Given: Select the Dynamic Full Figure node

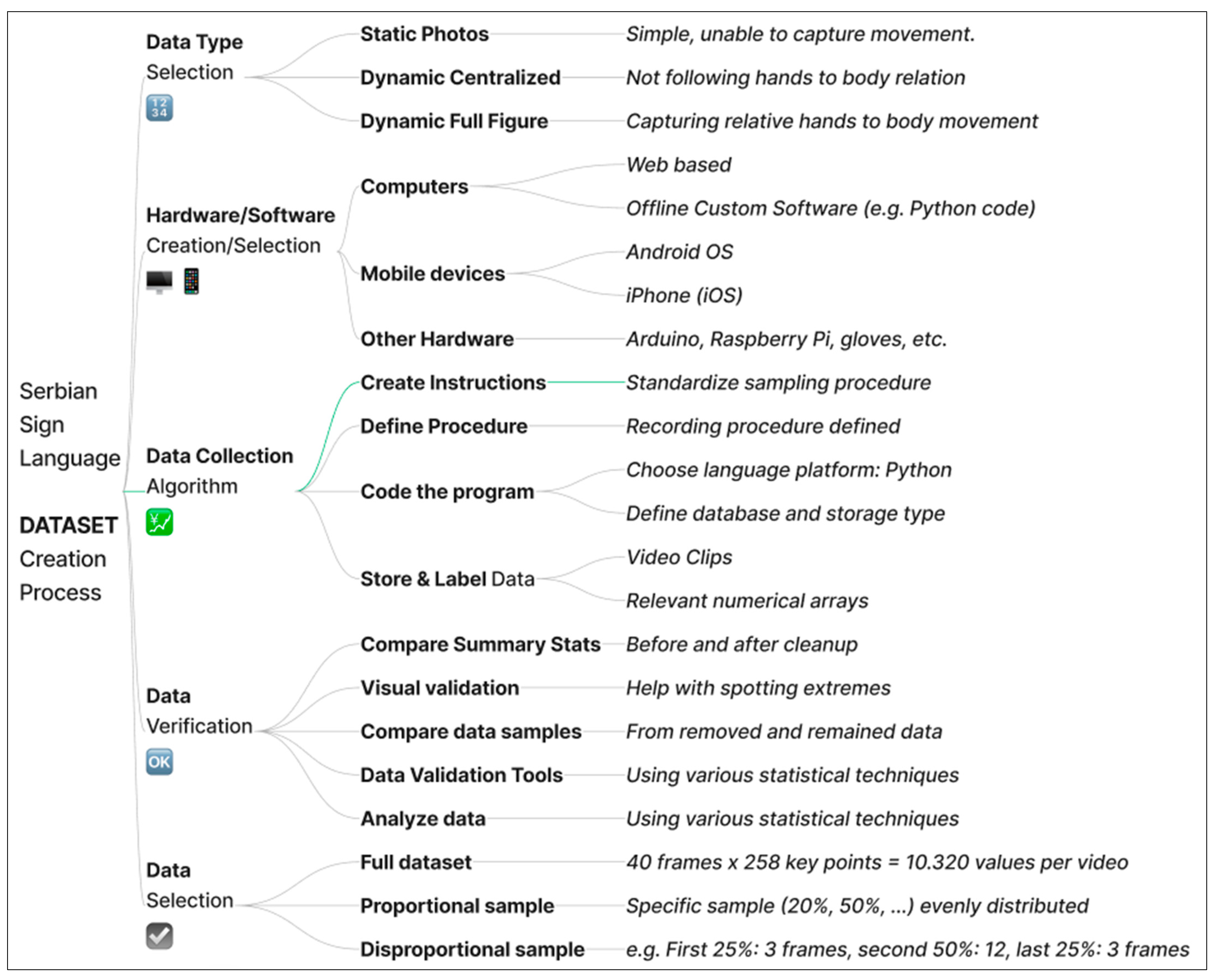Looking at the screenshot, I should pos(454,121).
